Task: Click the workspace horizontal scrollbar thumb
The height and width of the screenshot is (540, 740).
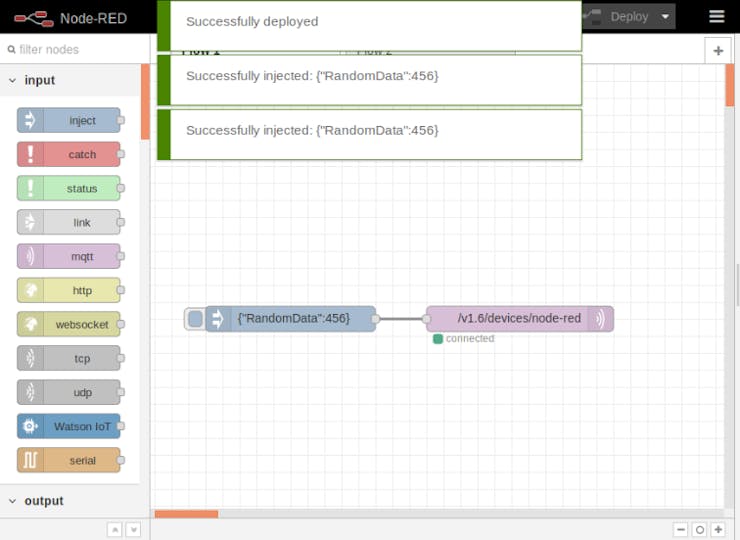Action: [x=186, y=514]
